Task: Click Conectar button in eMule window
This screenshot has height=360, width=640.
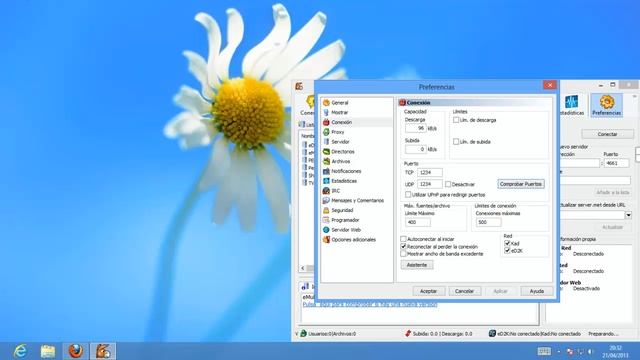Action: tap(607, 134)
